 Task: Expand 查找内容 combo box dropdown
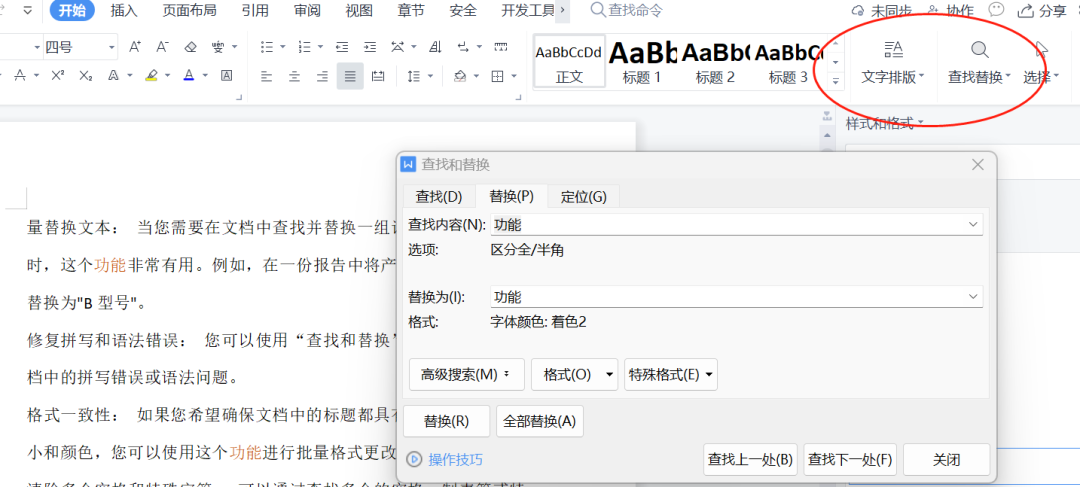coord(973,225)
